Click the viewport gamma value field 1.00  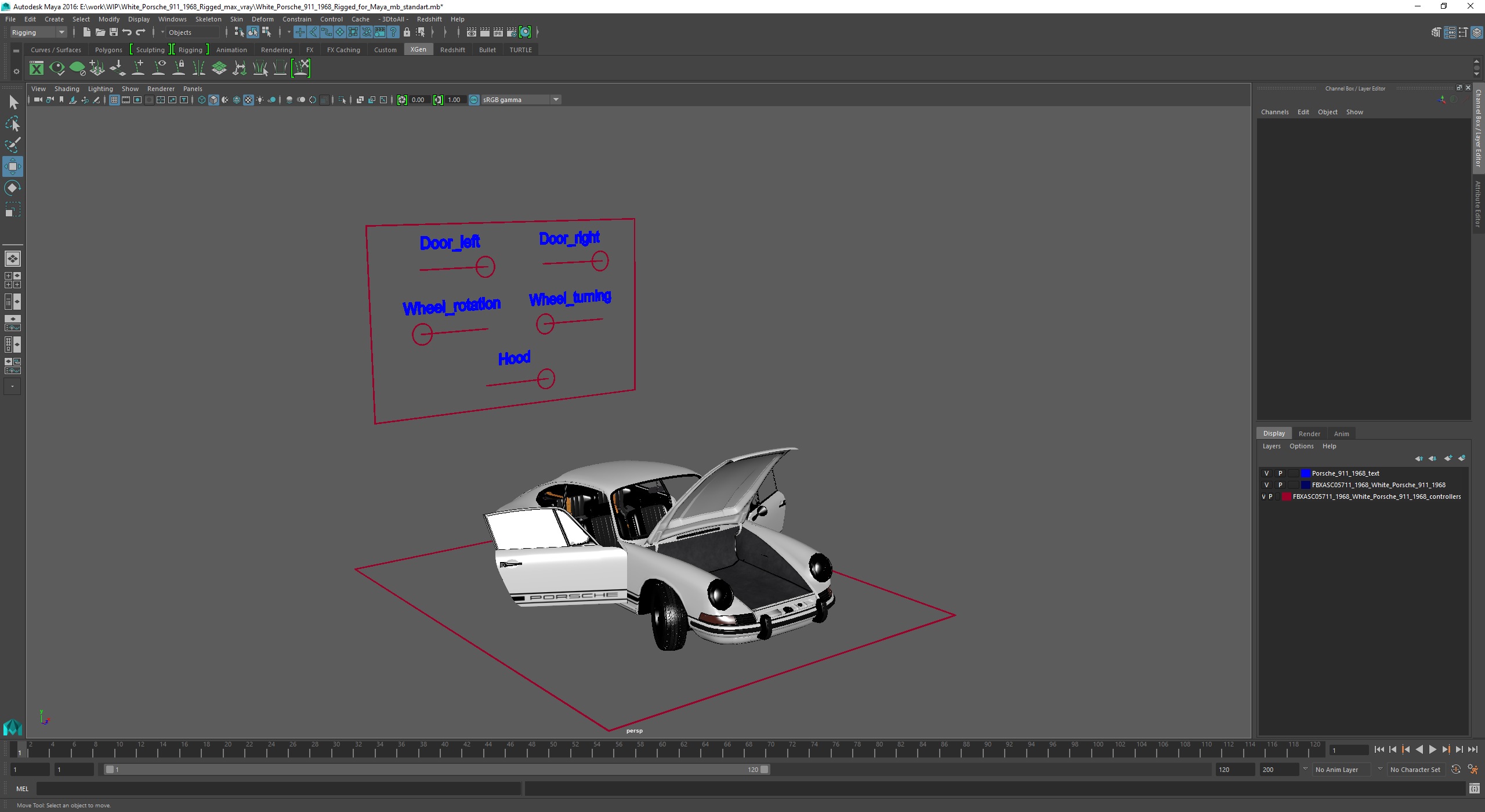pyautogui.click(x=455, y=100)
